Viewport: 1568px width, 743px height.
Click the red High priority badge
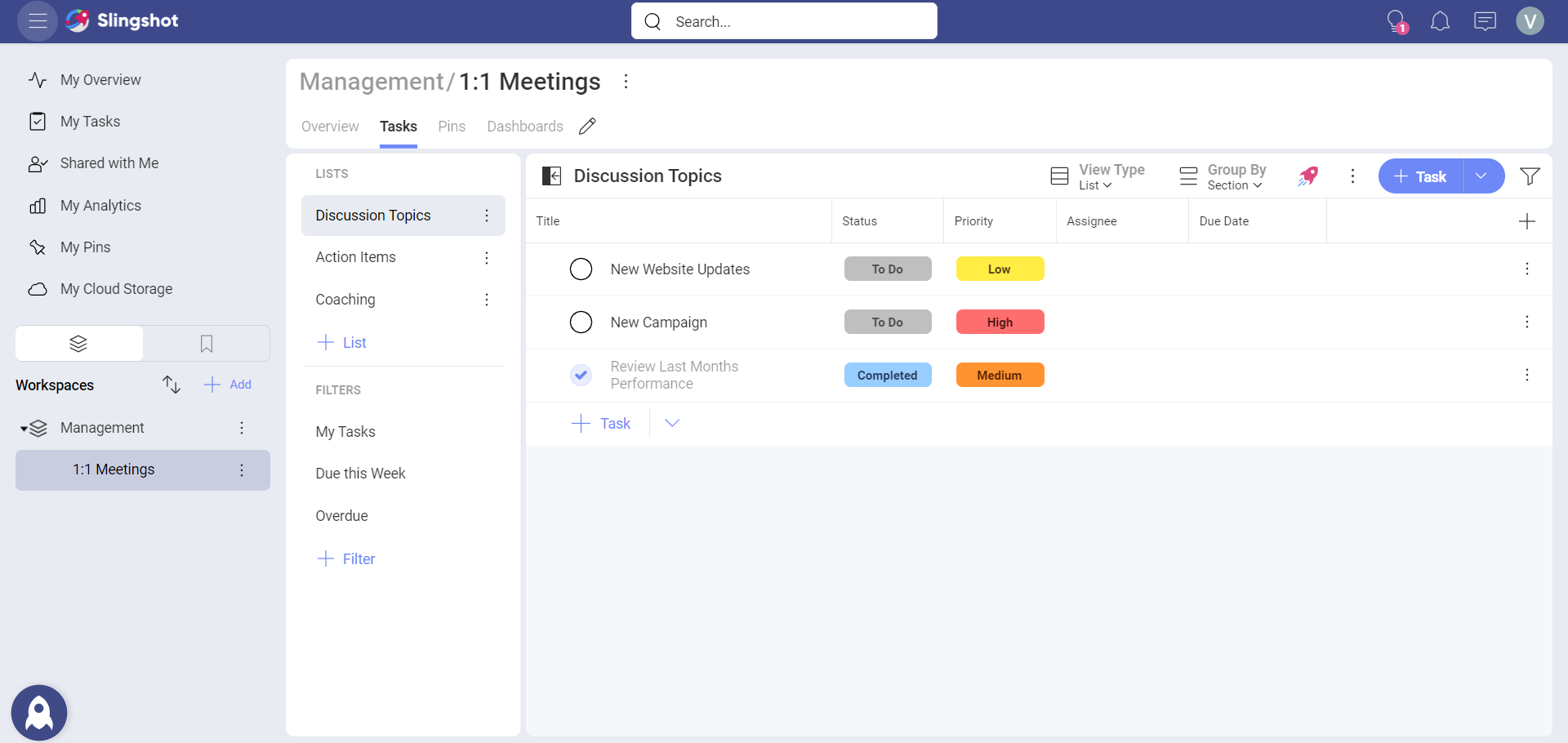(1000, 322)
